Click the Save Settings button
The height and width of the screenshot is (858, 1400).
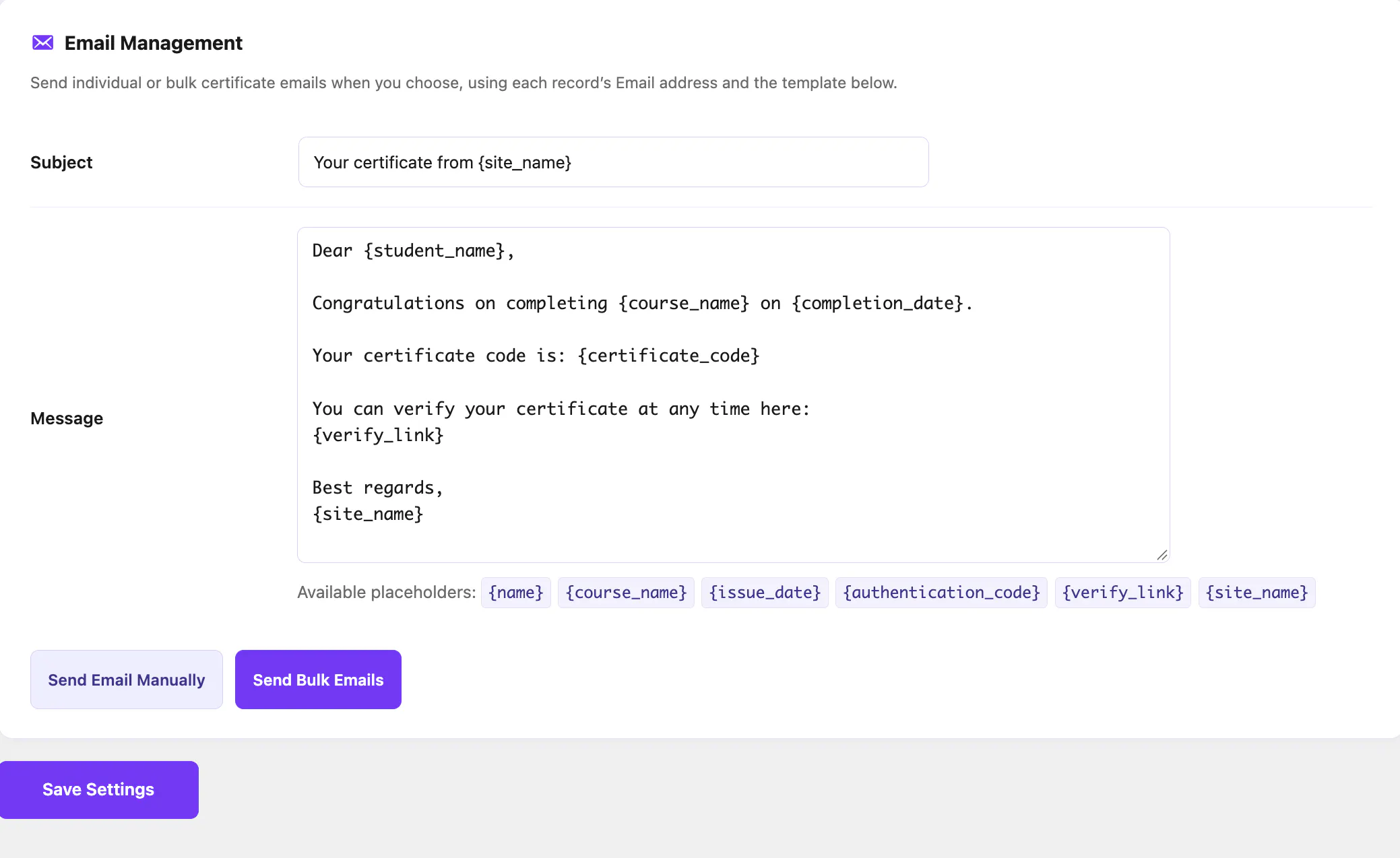(98, 790)
